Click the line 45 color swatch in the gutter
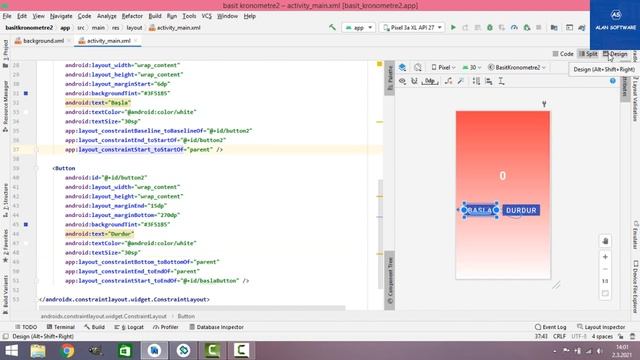 26,224
